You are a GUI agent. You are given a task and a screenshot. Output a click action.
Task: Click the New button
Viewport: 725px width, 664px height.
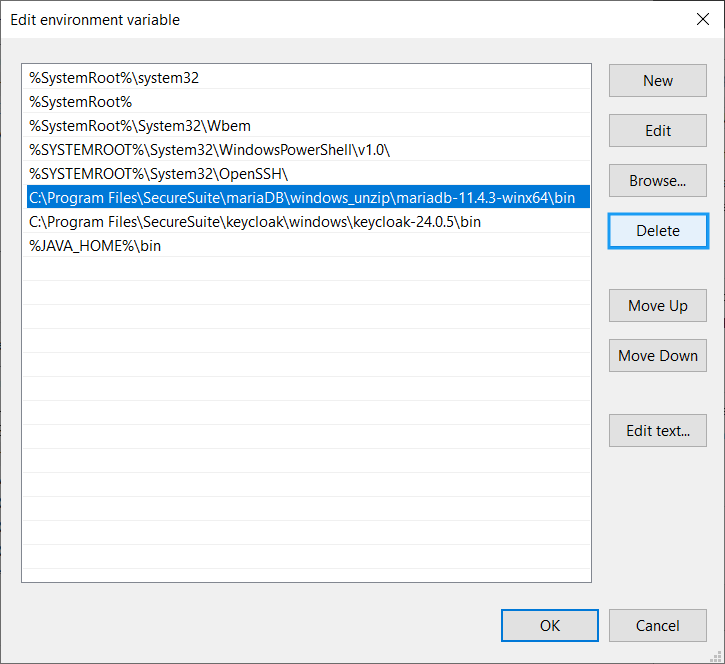(657, 80)
